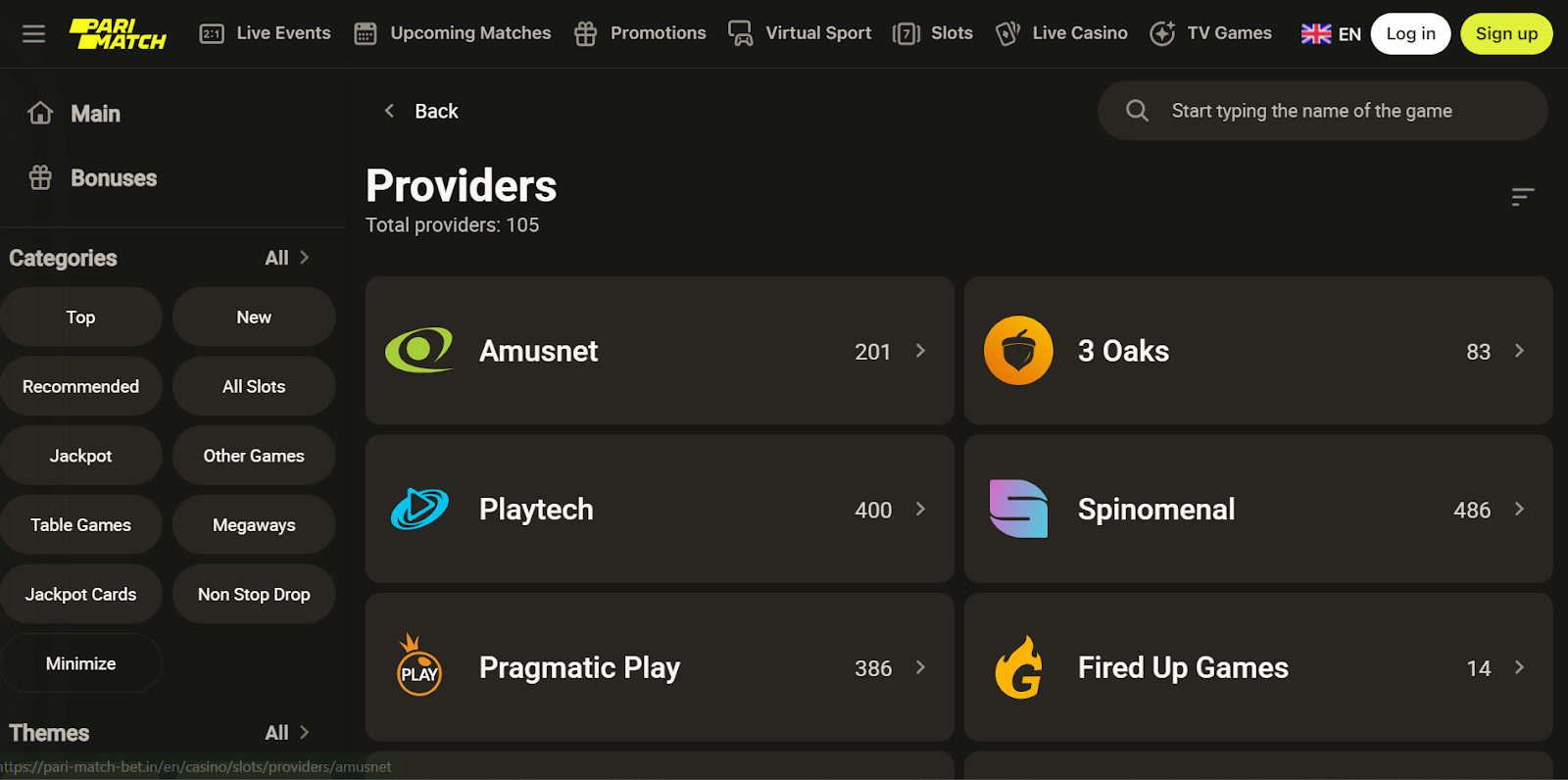Screen dimensions: 1568x780
Task: Click the search magnifier icon
Action: (x=1137, y=111)
